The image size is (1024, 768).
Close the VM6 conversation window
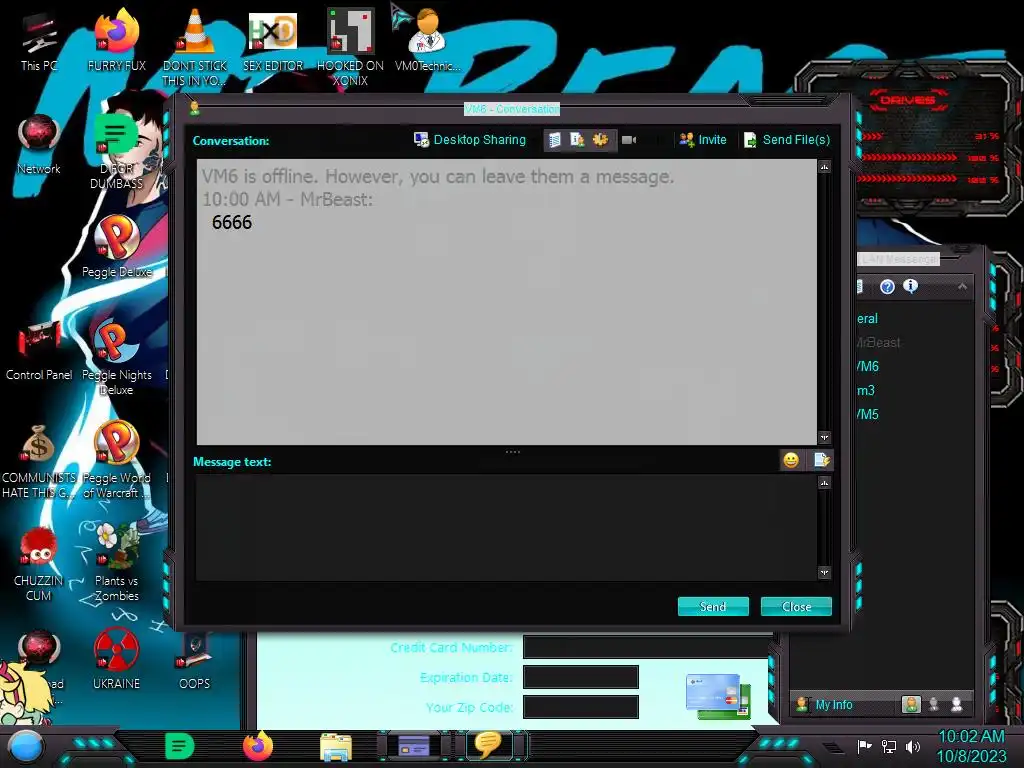[796, 607]
